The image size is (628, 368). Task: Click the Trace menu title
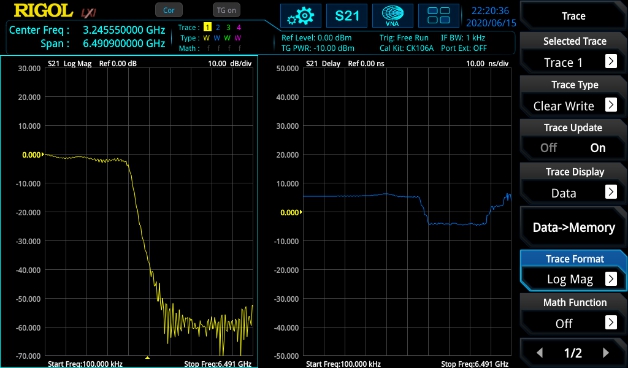(x=573, y=16)
